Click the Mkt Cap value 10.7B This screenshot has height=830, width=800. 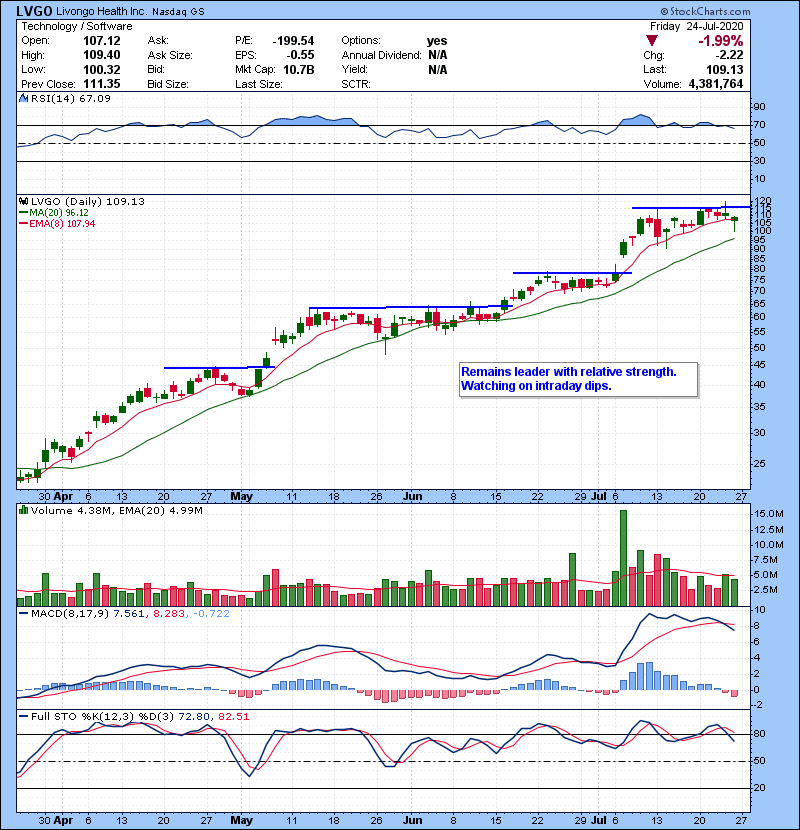[x=299, y=70]
